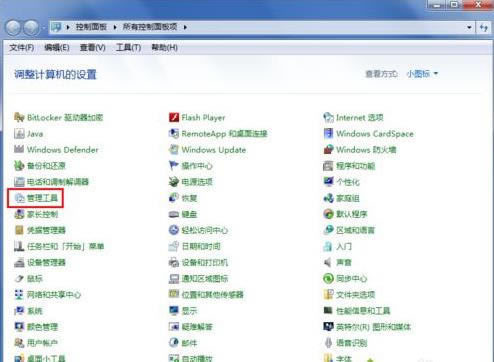494x362 pixels.
Task: Open the 管理工具 icon
Action: point(20,198)
